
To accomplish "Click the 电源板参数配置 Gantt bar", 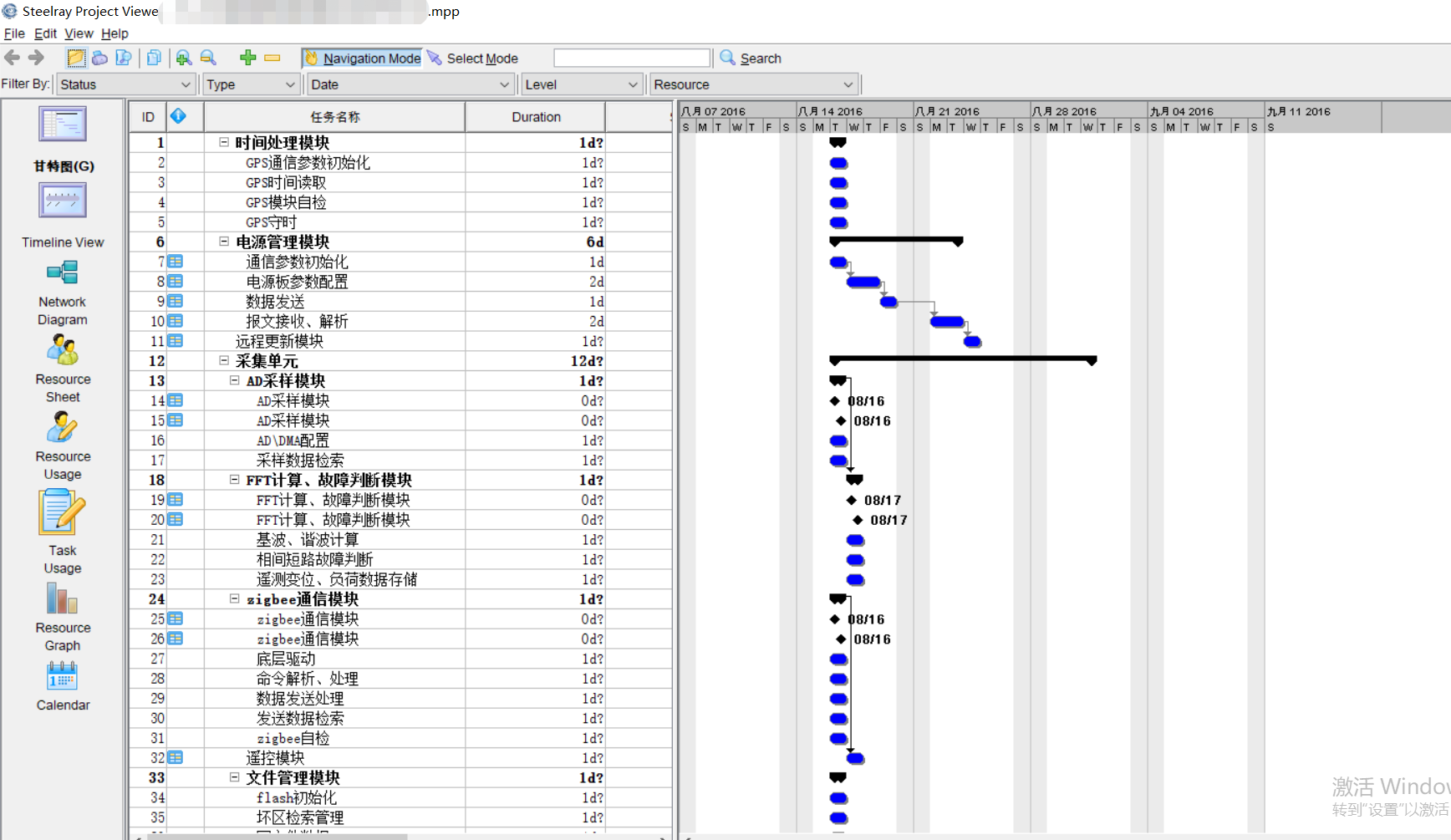I will (863, 282).
